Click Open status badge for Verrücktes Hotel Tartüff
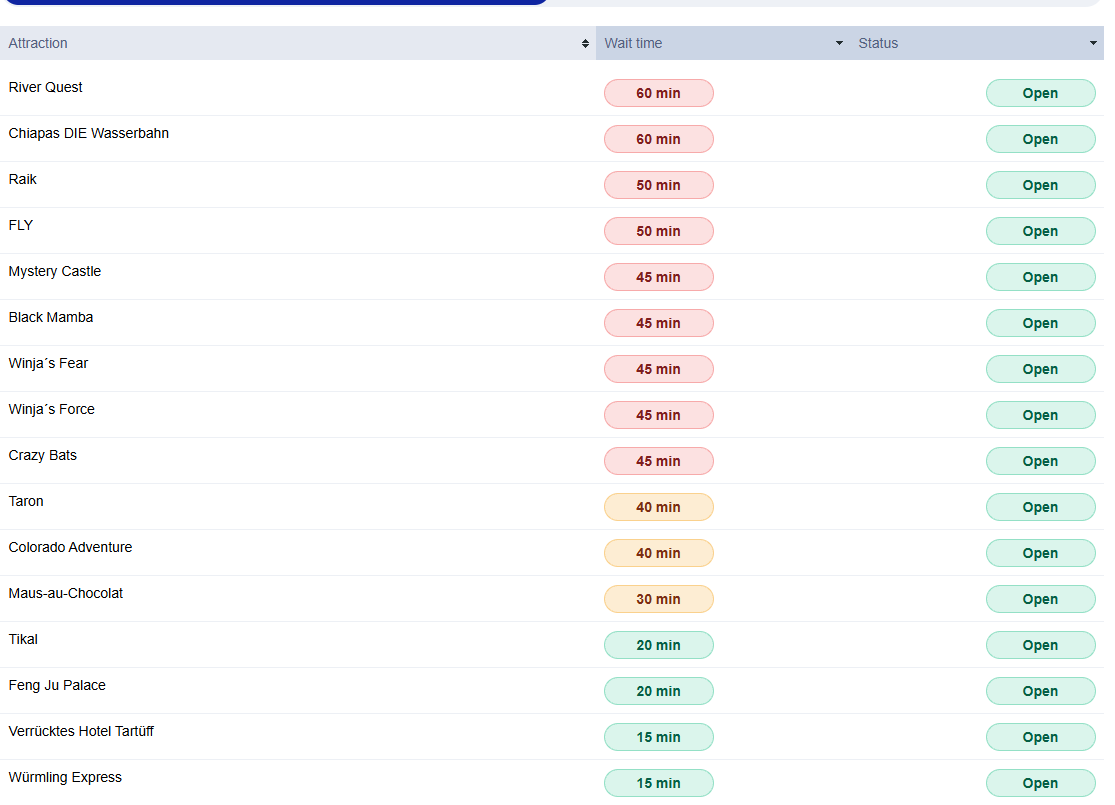1115x805 pixels. coord(1040,737)
